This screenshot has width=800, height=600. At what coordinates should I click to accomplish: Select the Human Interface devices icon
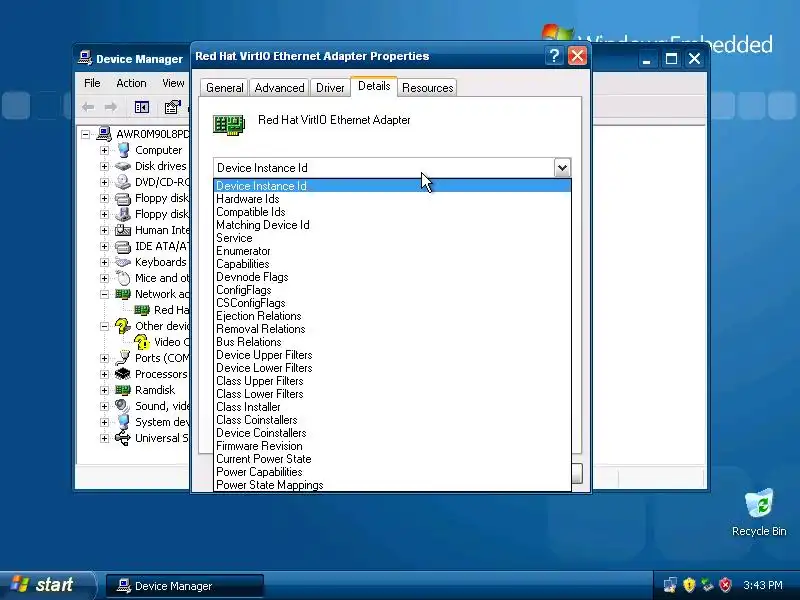[123, 230]
